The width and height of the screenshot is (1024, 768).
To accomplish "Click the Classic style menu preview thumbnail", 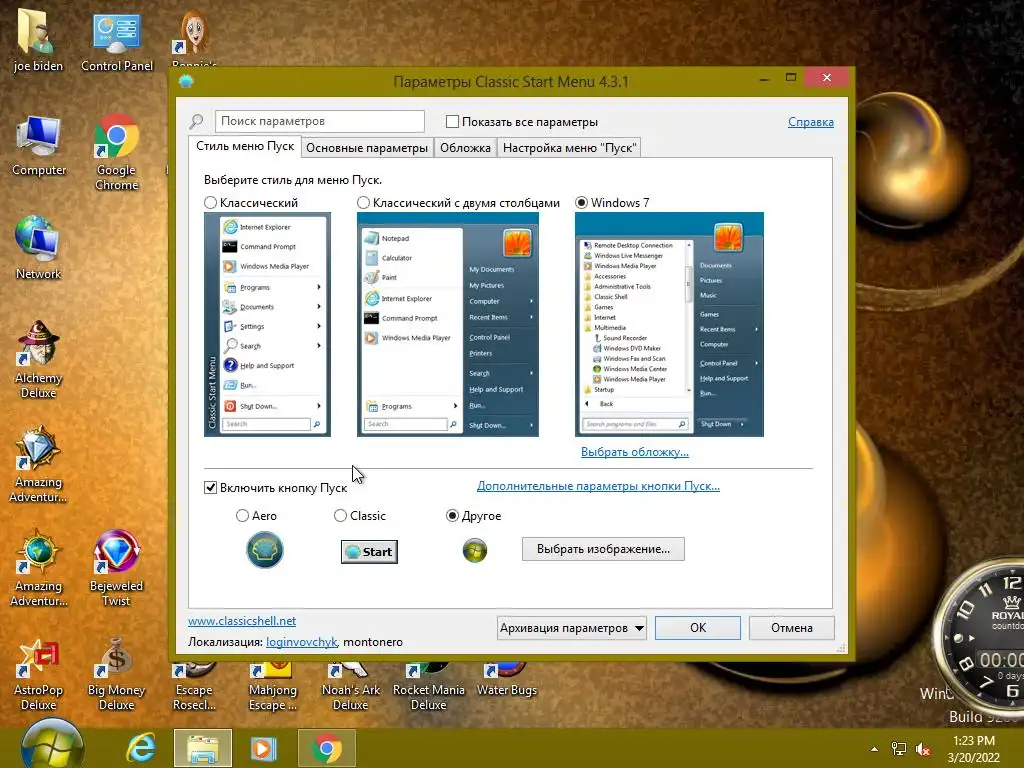I will coord(267,324).
